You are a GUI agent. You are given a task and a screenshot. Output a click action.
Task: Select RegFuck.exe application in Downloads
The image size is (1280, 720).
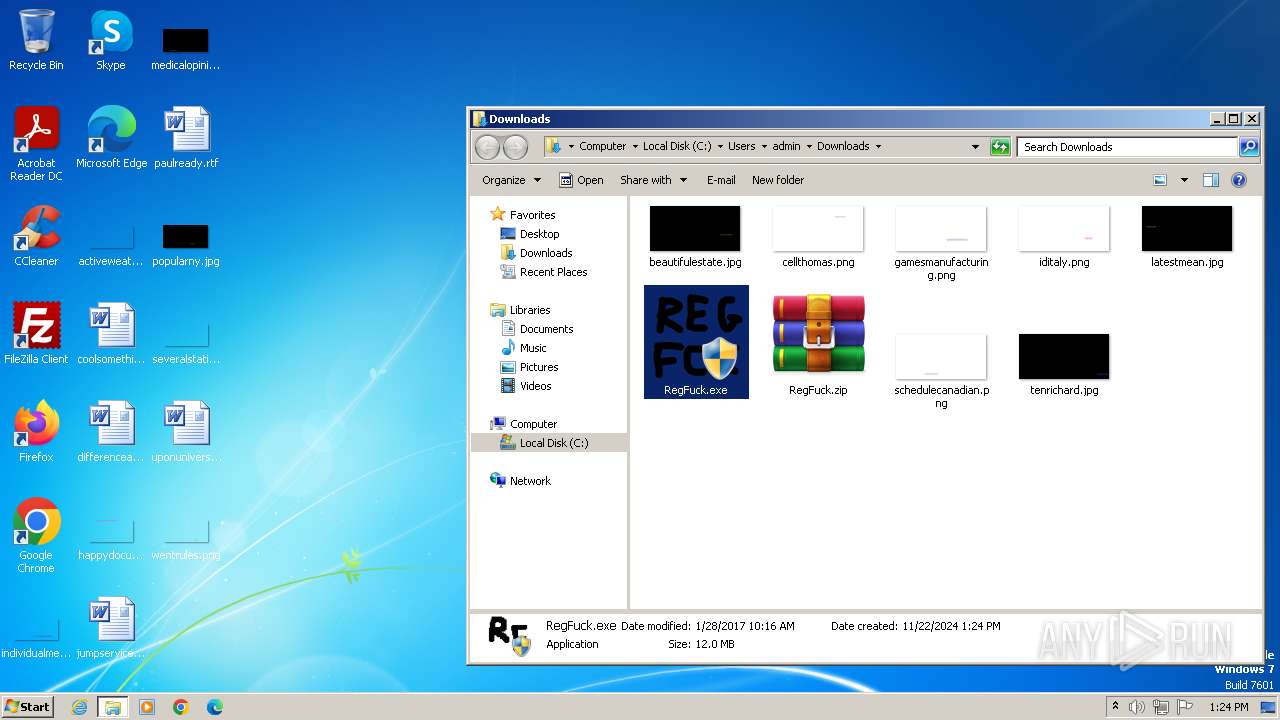pos(696,342)
